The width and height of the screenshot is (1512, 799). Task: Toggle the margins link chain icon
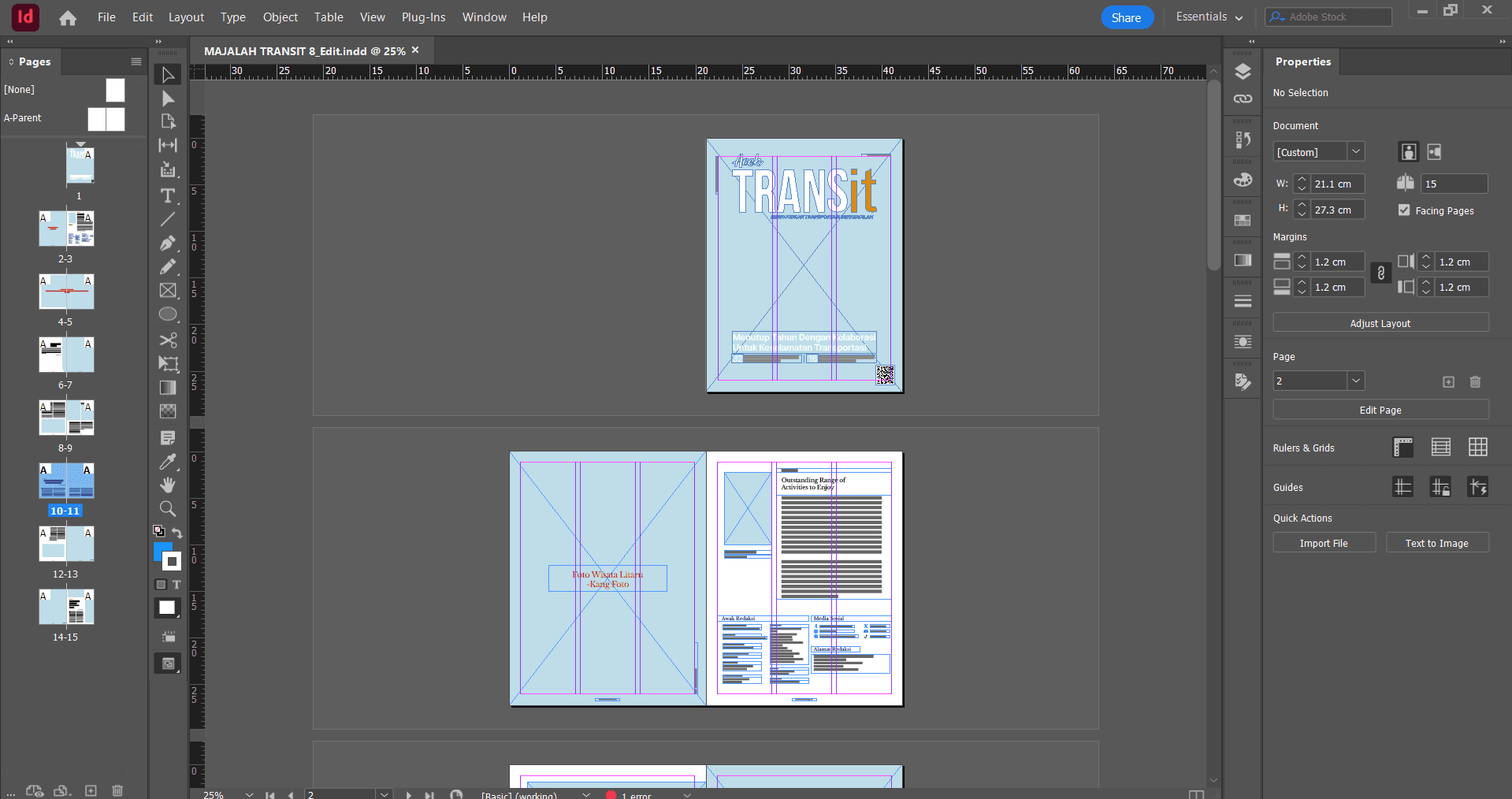click(1380, 273)
